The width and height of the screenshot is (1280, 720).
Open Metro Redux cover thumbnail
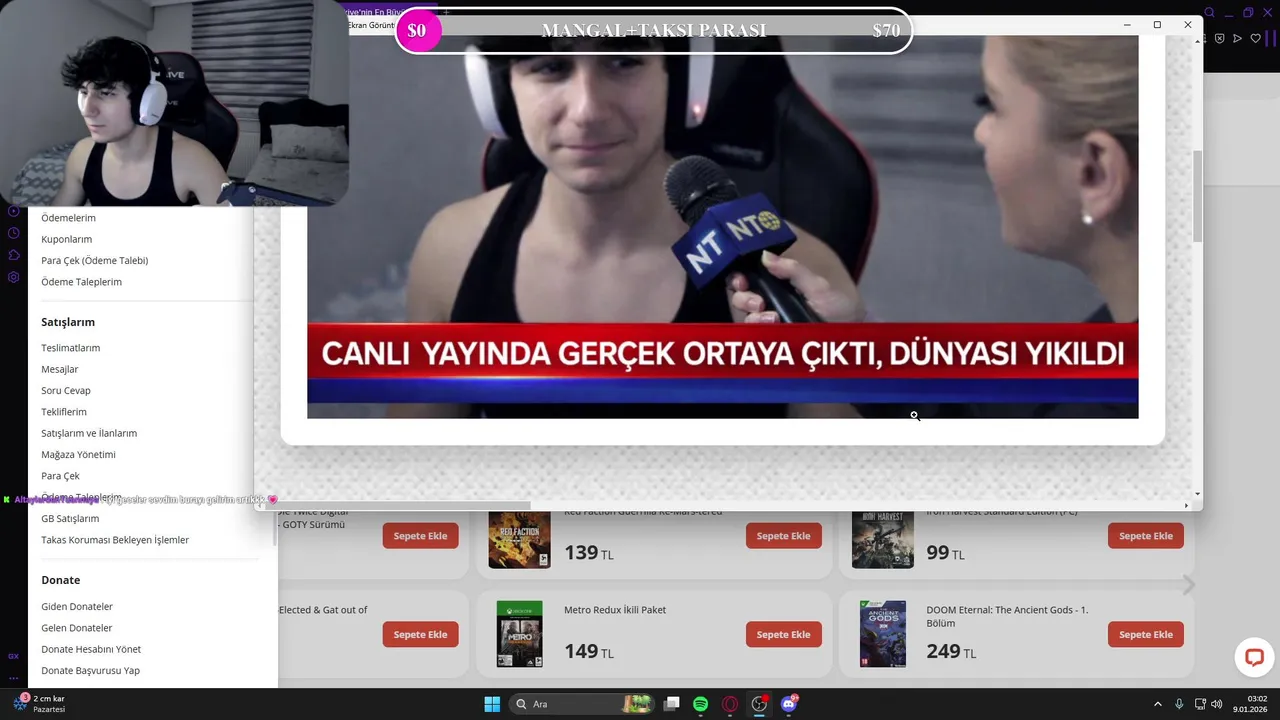[x=519, y=634]
